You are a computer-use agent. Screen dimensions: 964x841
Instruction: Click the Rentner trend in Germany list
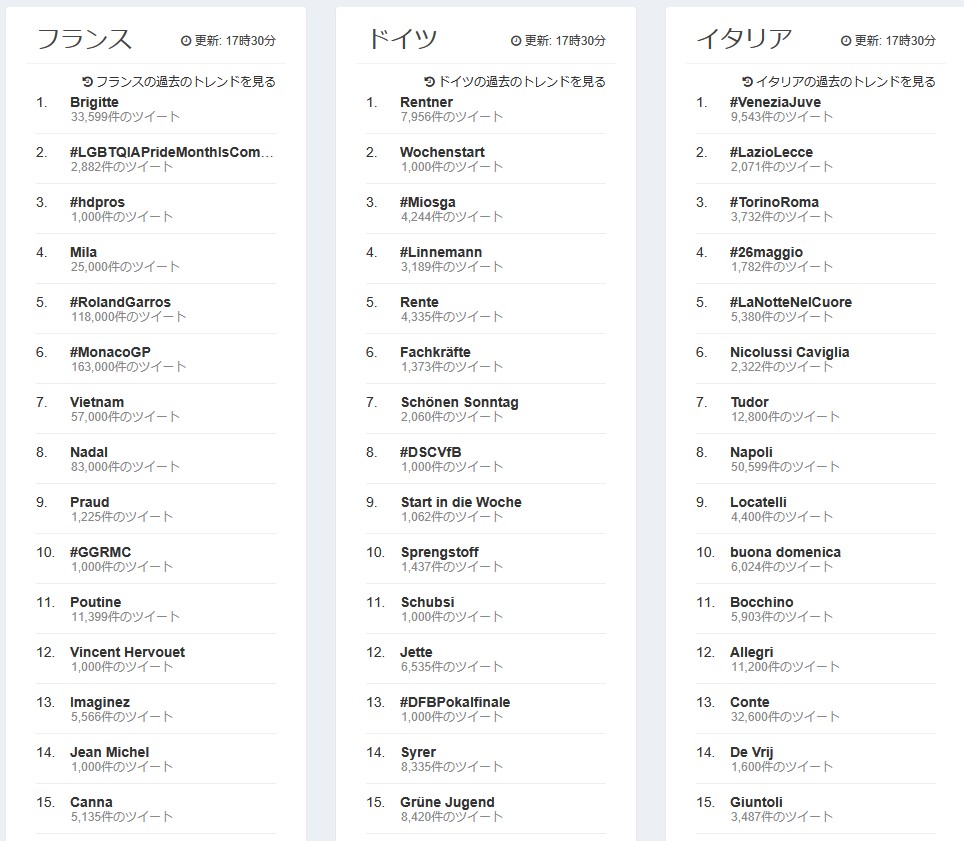[x=426, y=102]
